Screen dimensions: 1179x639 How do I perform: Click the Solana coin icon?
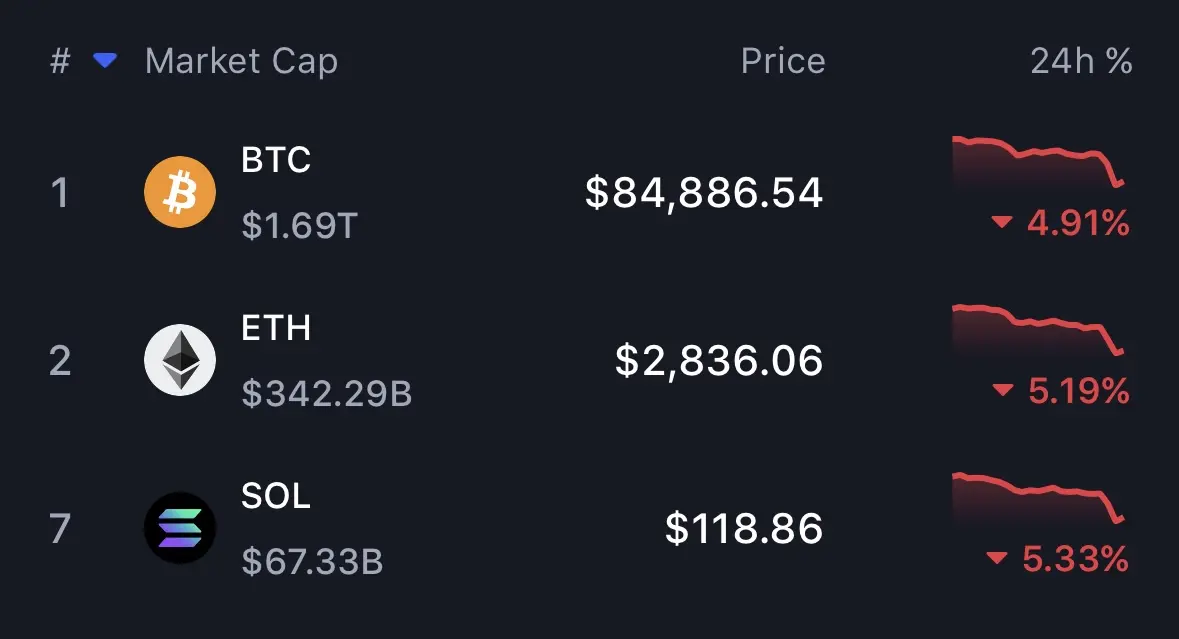[x=180, y=528]
